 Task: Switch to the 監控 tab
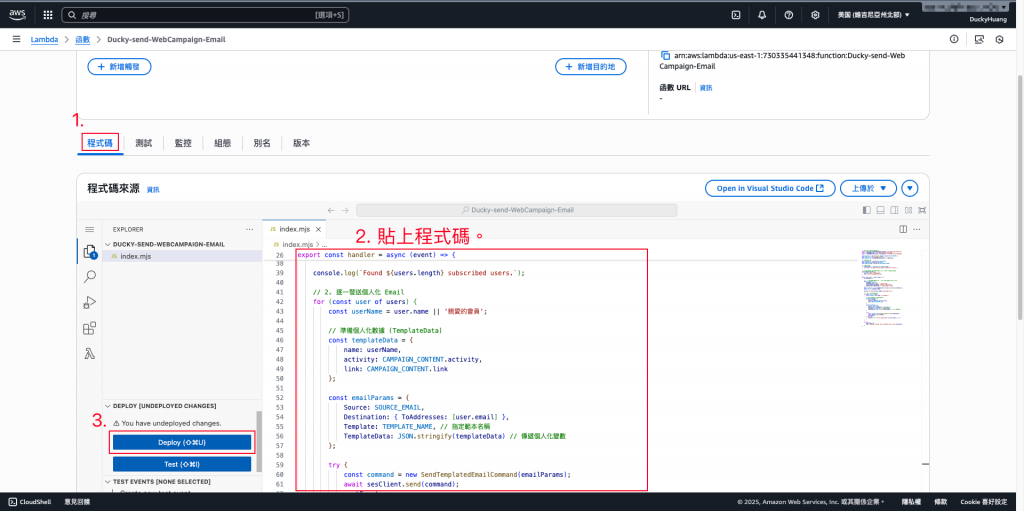coord(183,143)
